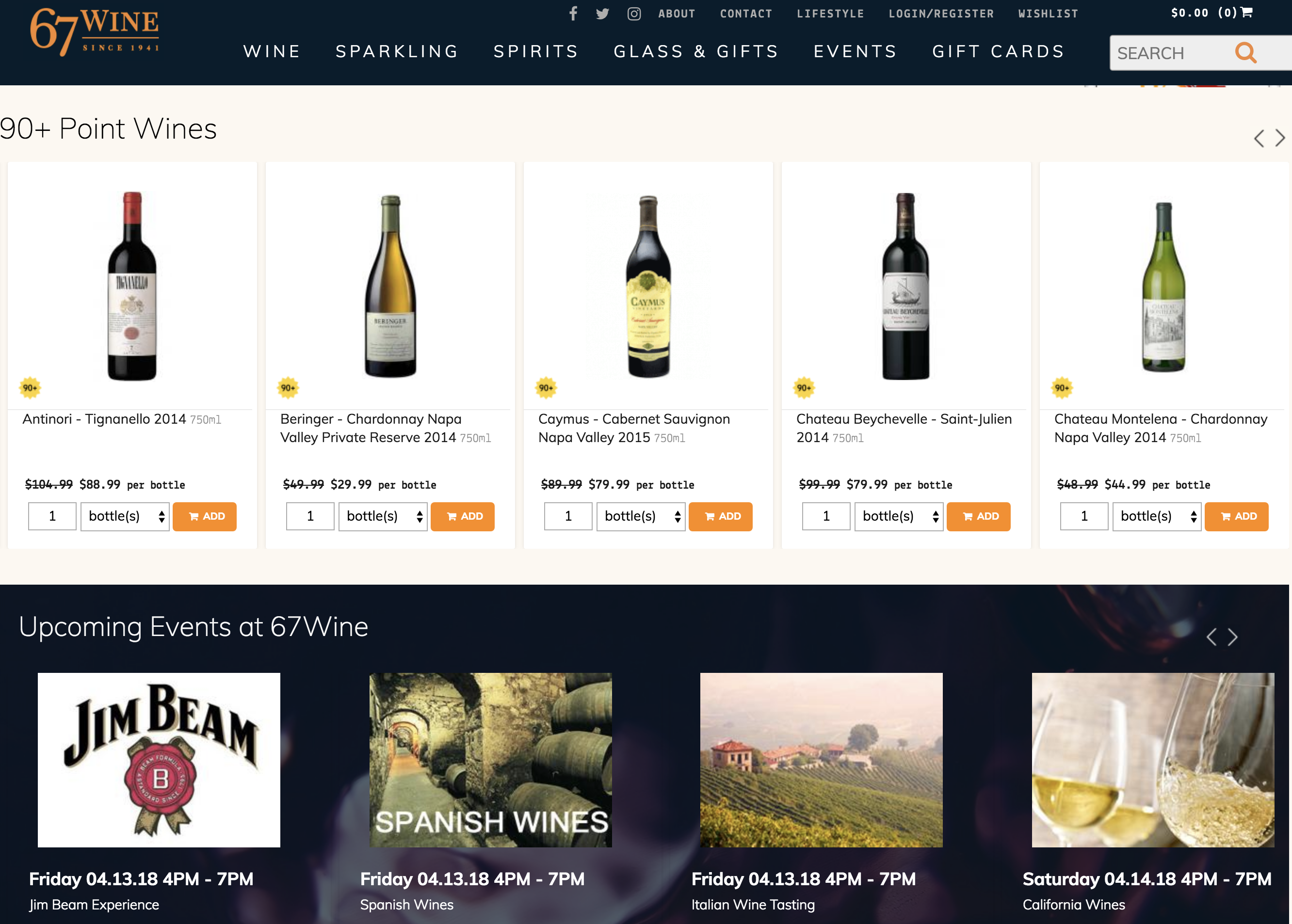Add Beringer Chardonnay to cart
The width and height of the screenshot is (1292, 924).
pos(462,516)
